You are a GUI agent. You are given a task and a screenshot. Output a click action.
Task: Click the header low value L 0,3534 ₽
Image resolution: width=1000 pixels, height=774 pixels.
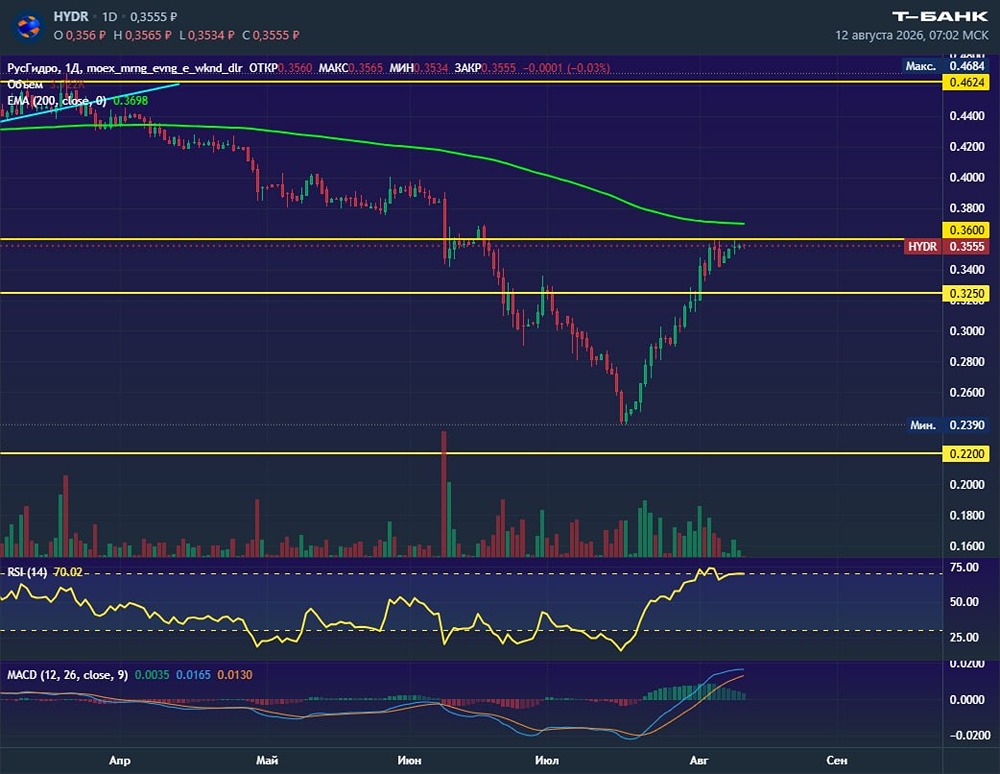click(207, 35)
